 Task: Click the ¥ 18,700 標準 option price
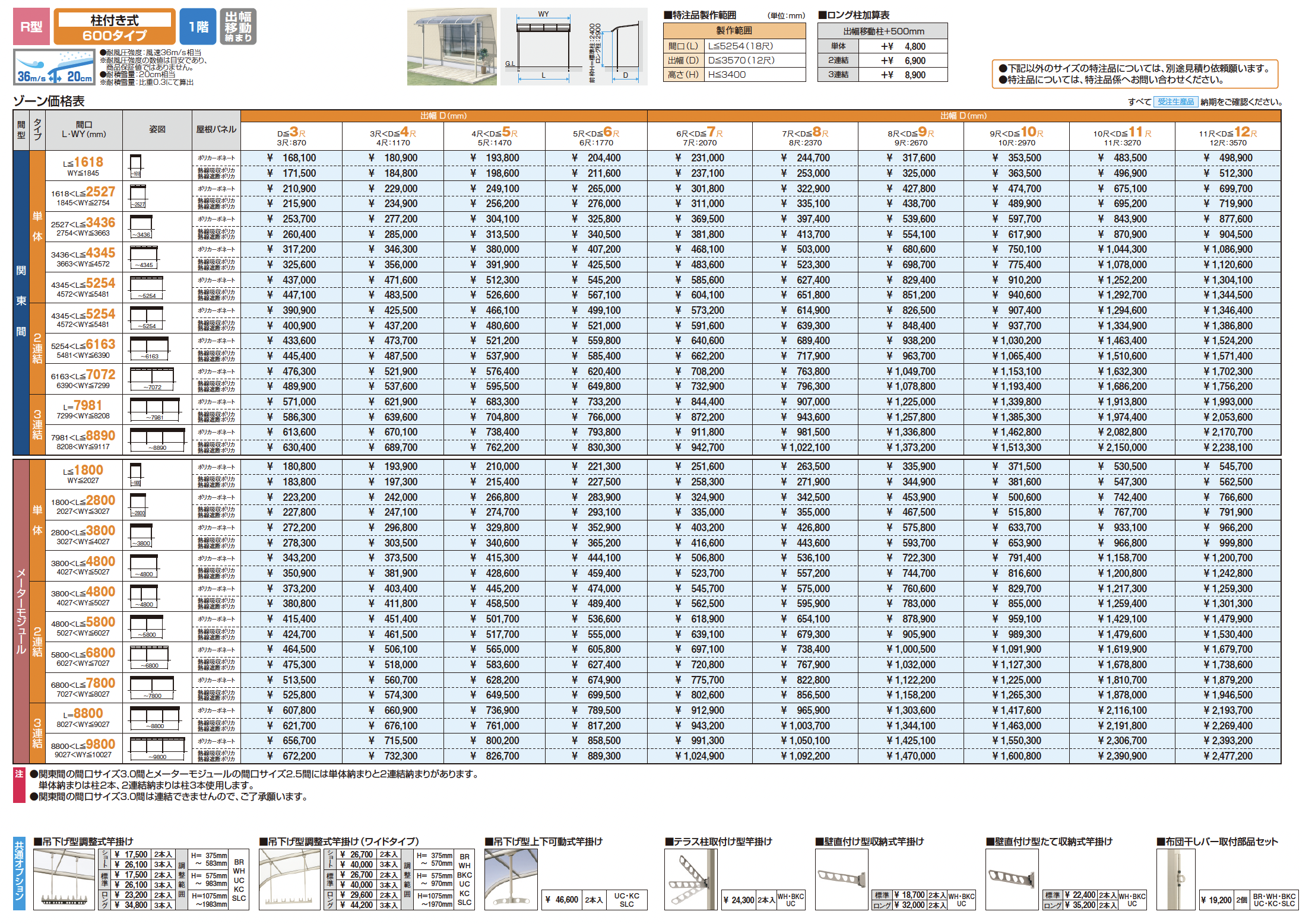pos(909,895)
